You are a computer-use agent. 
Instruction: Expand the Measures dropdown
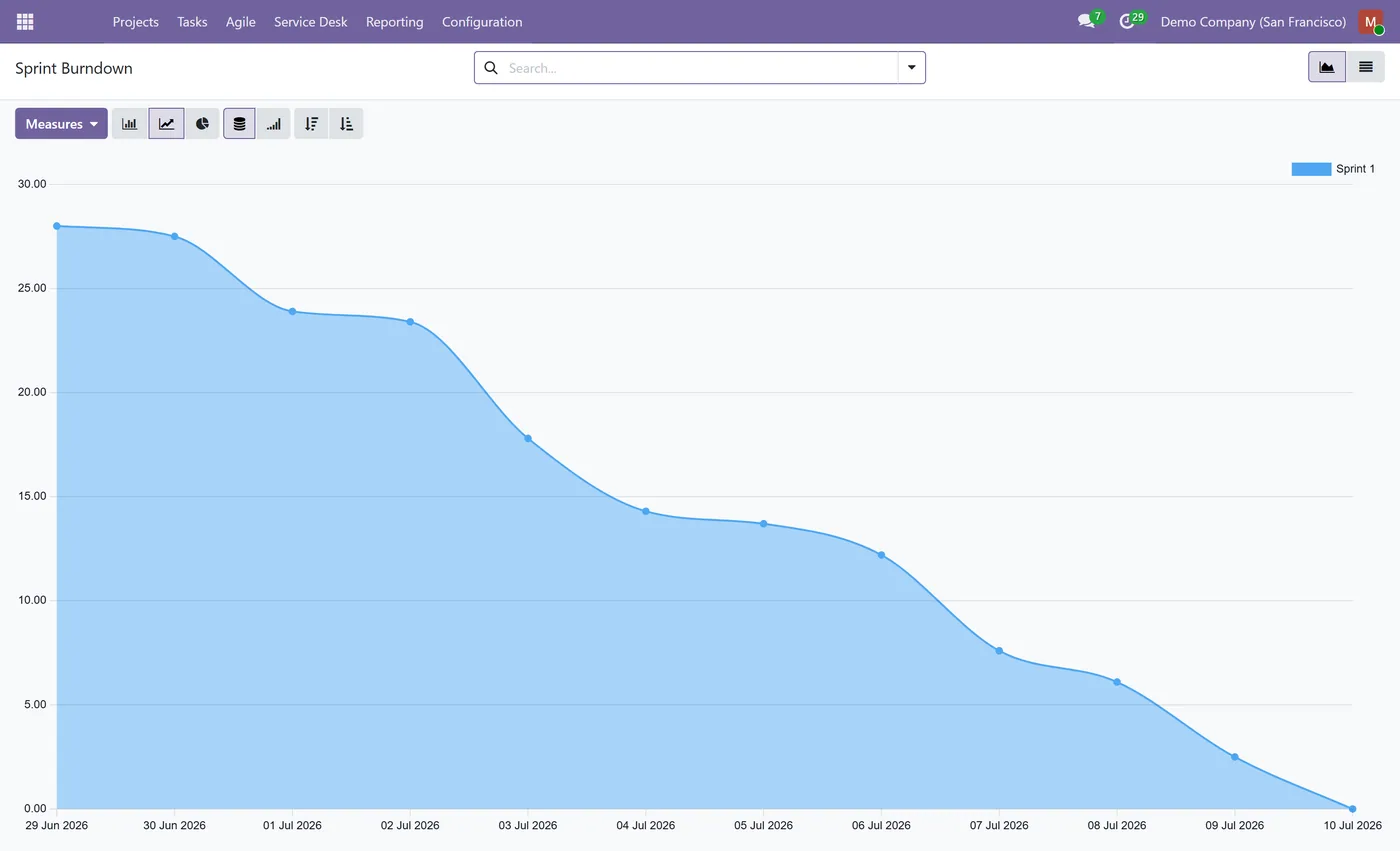pyautogui.click(x=61, y=124)
